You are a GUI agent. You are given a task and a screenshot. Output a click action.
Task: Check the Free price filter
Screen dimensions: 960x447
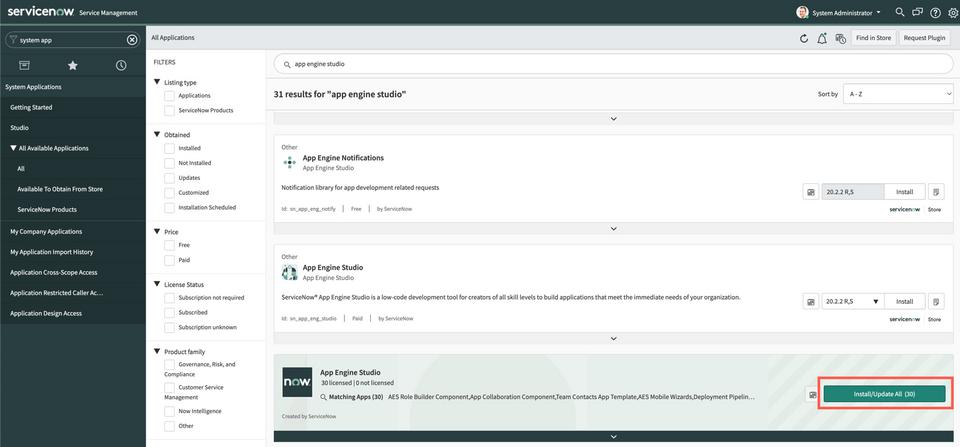point(169,245)
